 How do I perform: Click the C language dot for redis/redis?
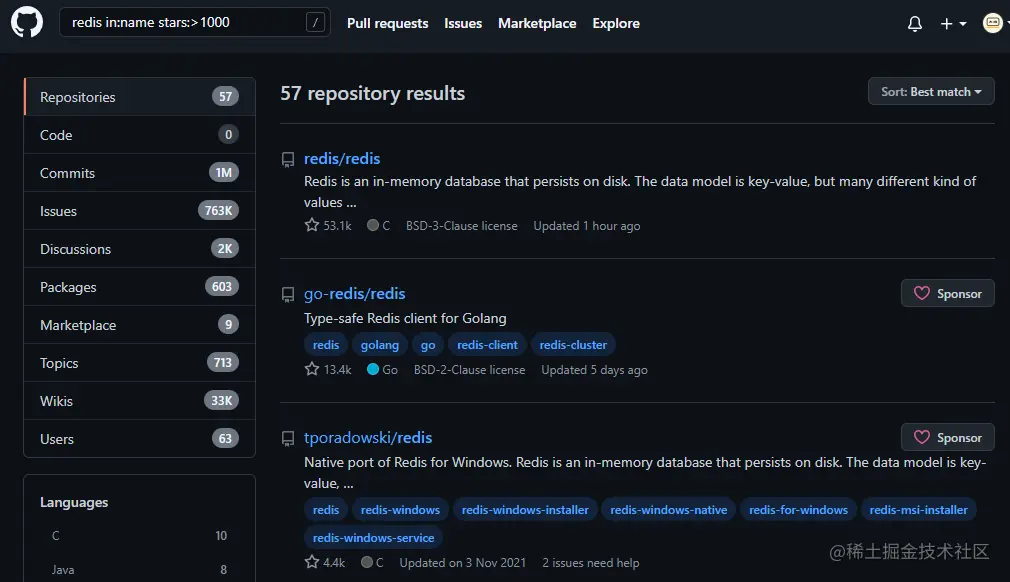coord(372,225)
